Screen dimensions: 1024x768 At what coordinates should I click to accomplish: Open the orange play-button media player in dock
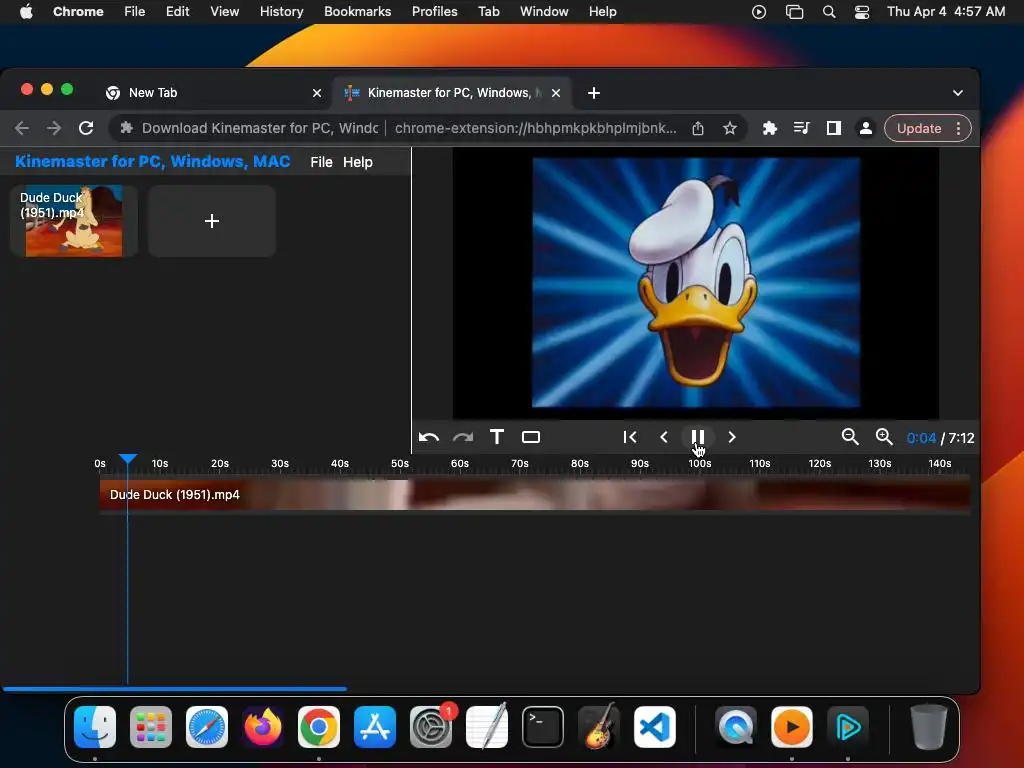click(792, 727)
